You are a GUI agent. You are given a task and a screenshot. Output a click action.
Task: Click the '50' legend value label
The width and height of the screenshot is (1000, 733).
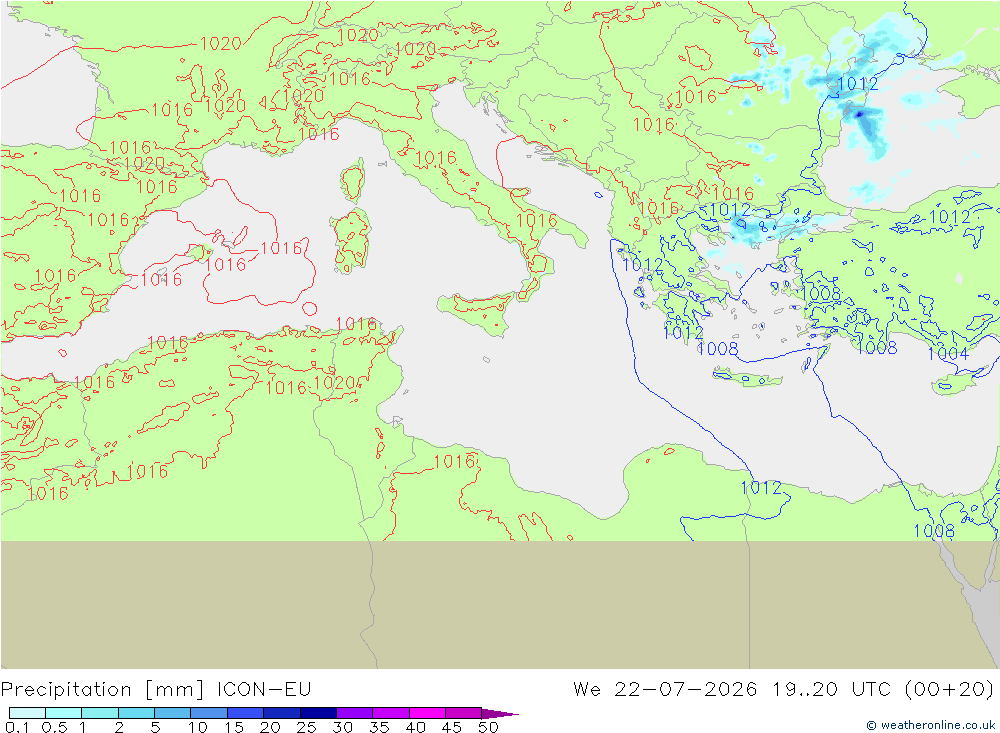pyautogui.click(x=488, y=727)
